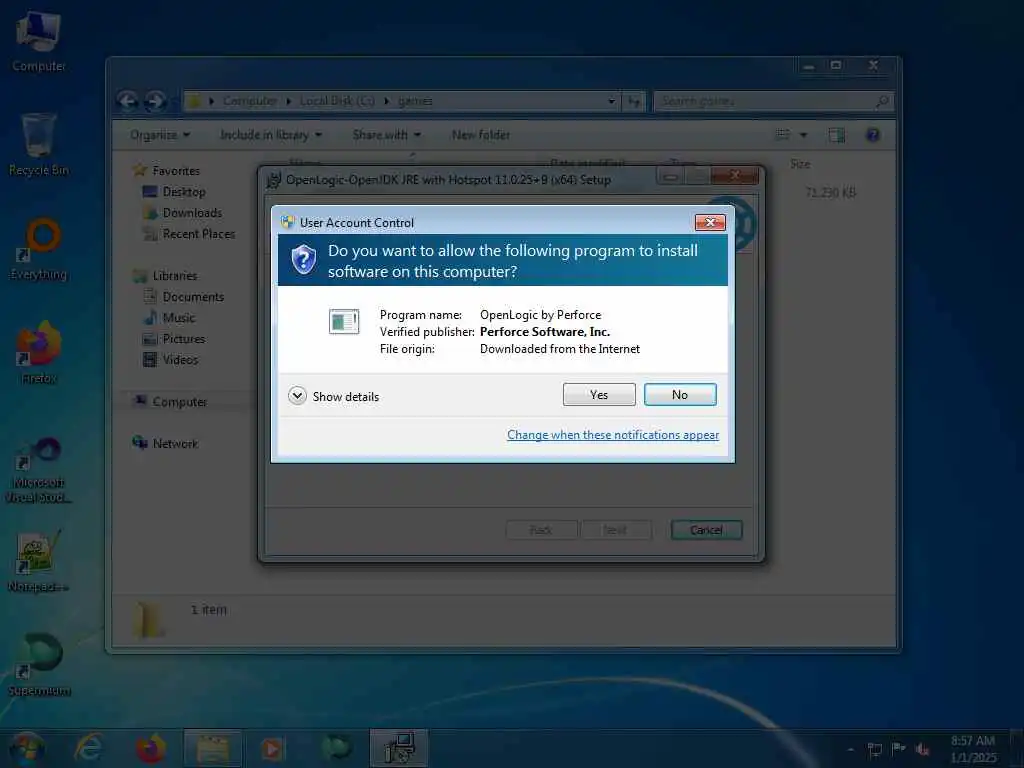Select Videos library in navigation pane

click(180, 360)
